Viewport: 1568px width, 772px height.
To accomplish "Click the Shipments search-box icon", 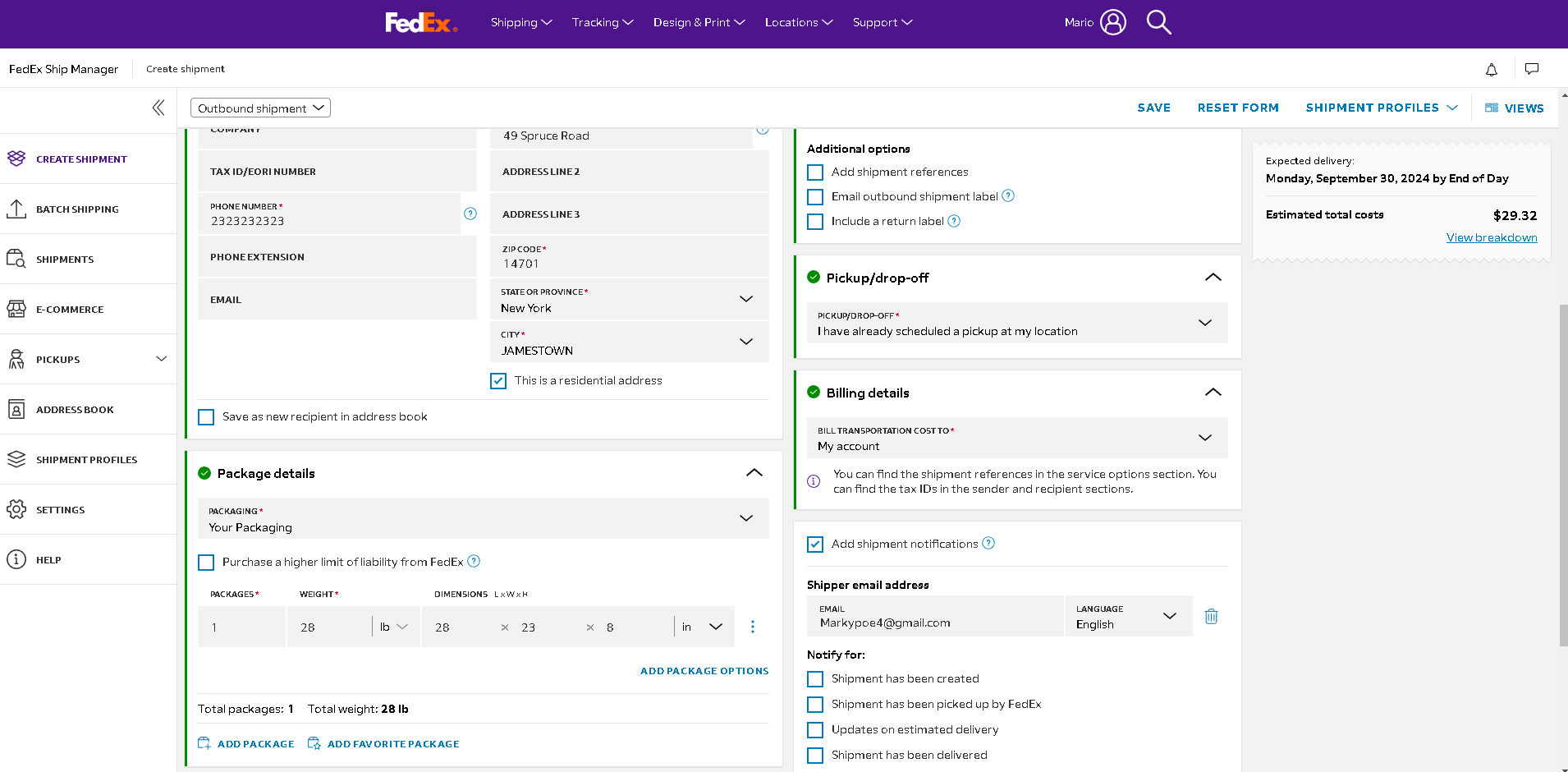I will tap(16, 259).
